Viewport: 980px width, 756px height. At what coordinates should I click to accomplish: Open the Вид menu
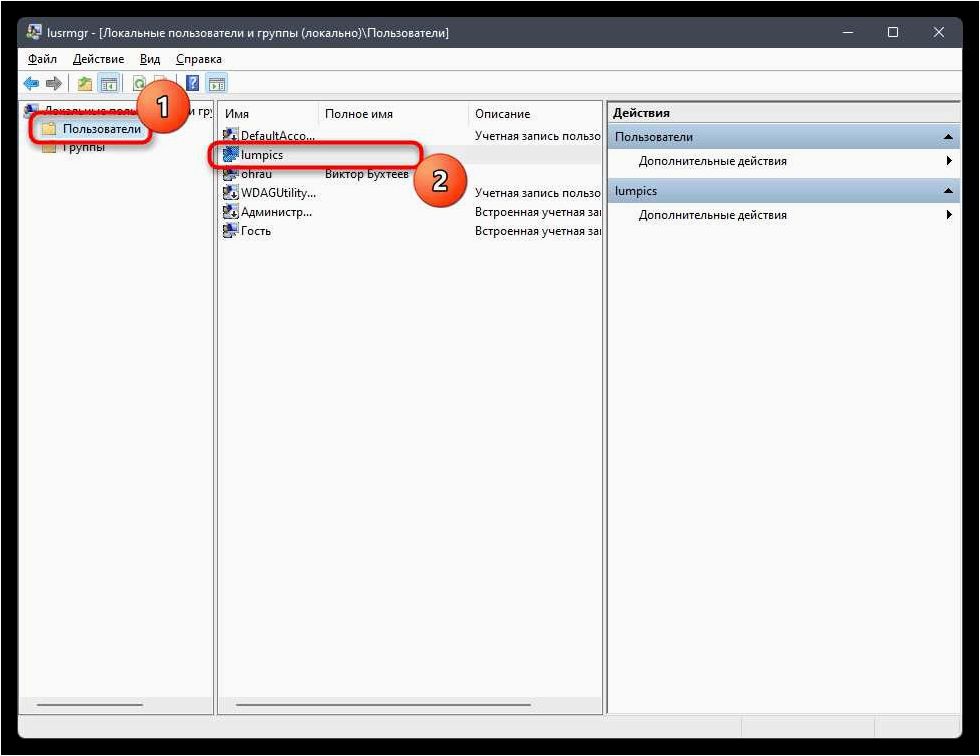pyautogui.click(x=150, y=59)
